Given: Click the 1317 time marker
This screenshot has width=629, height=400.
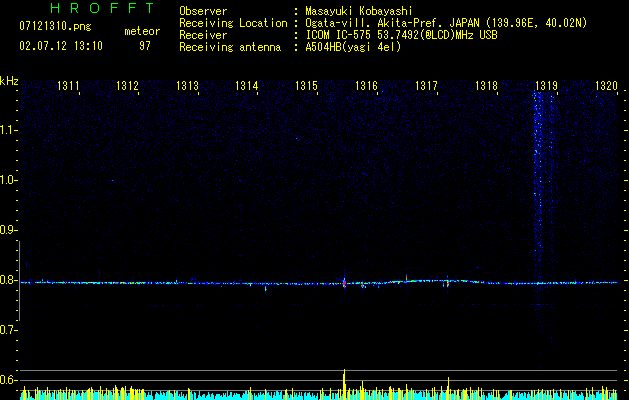Looking at the screenshot, I should (x=426, y=86).
